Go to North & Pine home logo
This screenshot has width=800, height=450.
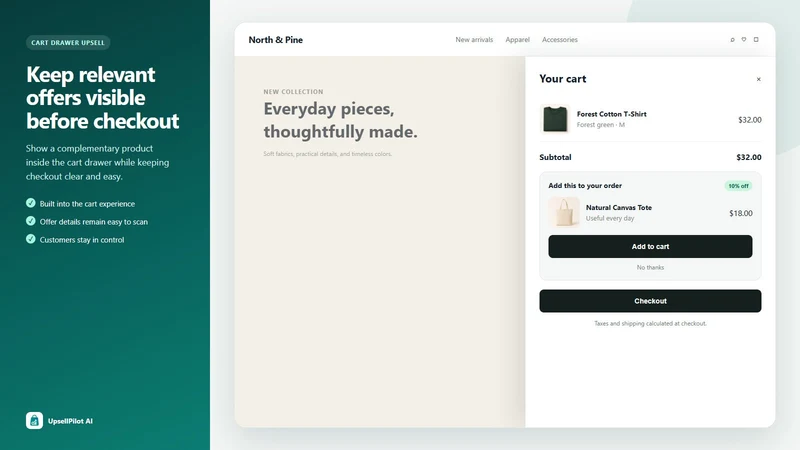tap(276, 40)
